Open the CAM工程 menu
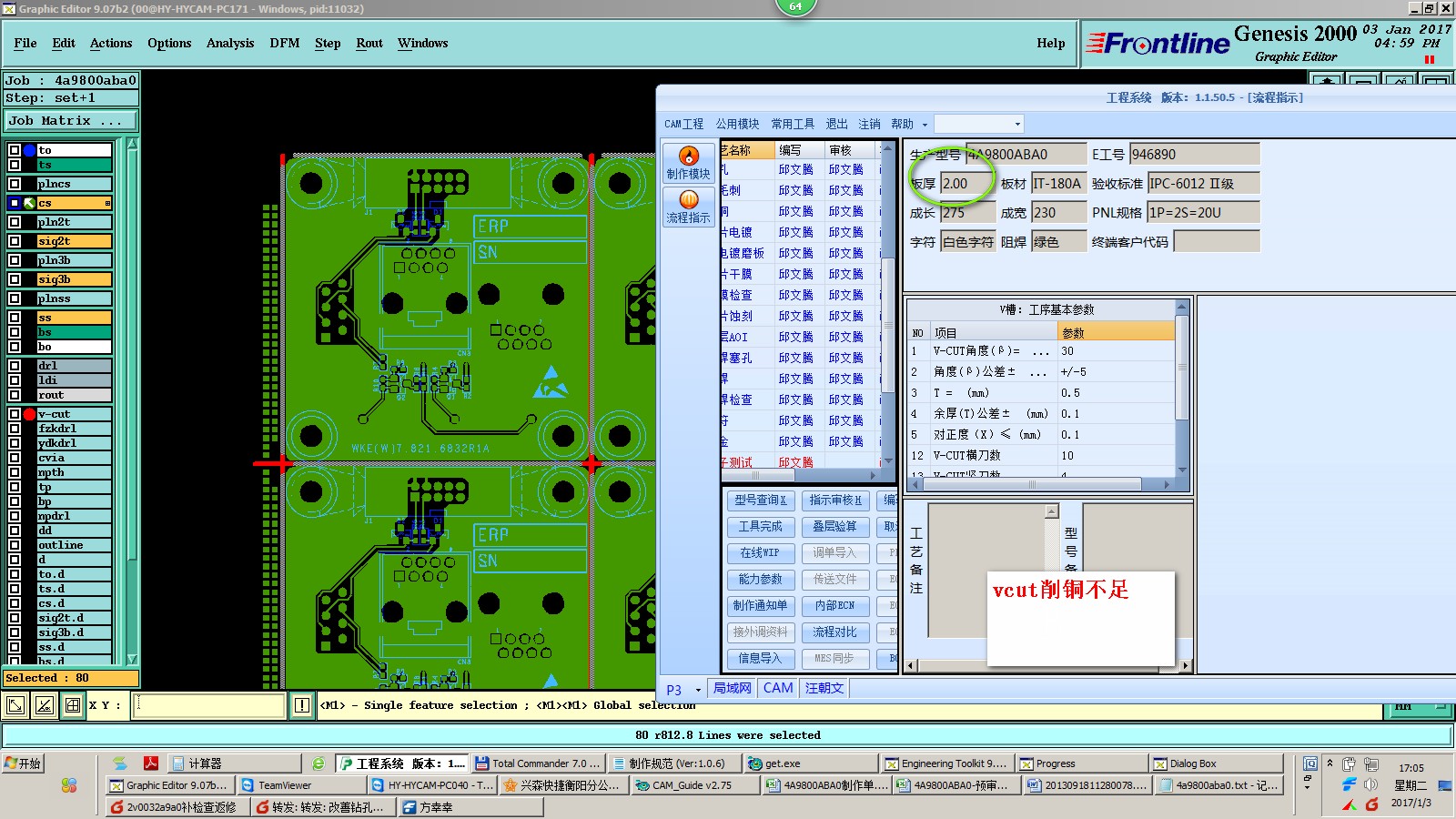 683,124
